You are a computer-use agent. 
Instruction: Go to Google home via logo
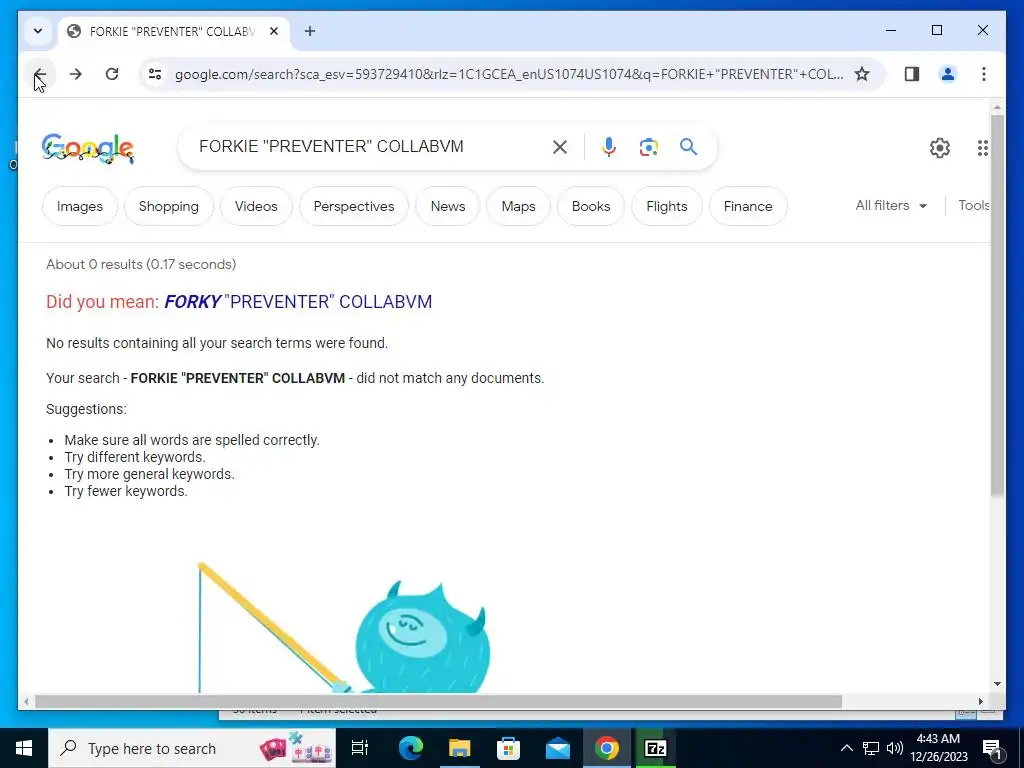pyautogui.click(x=88, y=148)
